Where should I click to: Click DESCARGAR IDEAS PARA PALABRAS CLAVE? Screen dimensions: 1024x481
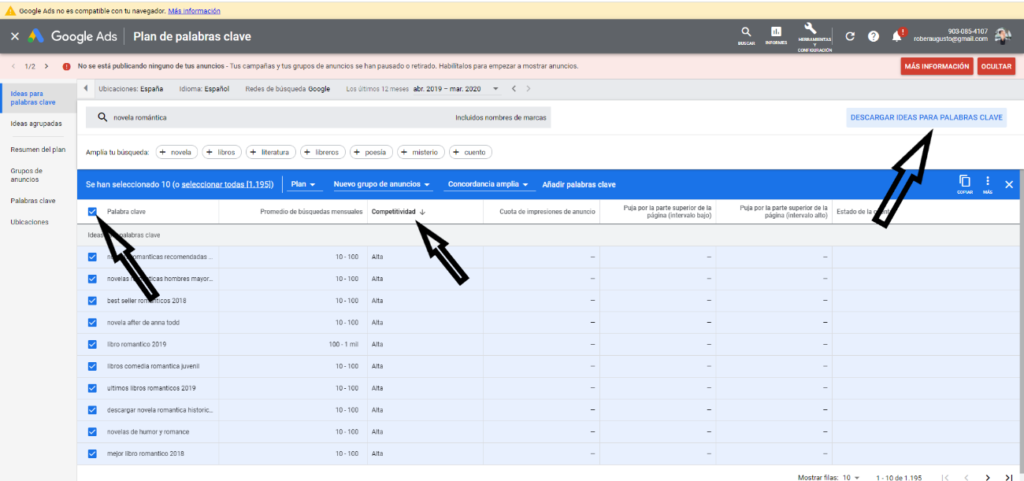click(x=925, y=118)
